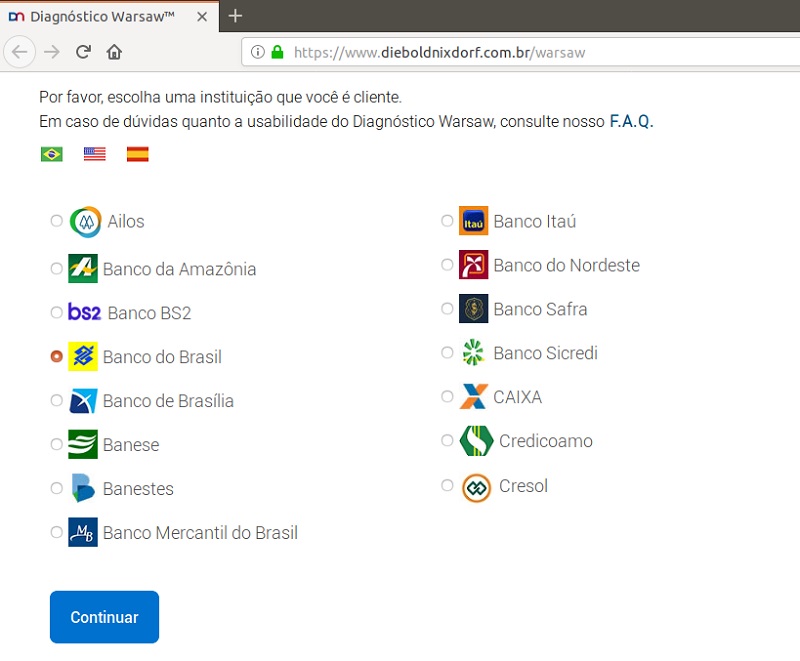Screen dimensions: 800x661
Task: Show site information icon in address bar
Action: pyautogui.click(x=258, y=52)
